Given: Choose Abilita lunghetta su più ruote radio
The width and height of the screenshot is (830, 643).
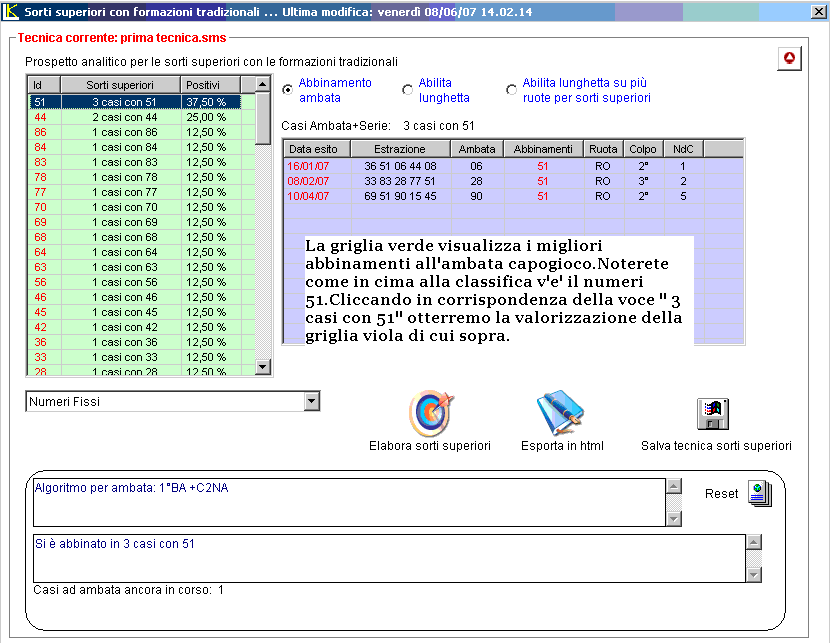Looking at the screenshot, I should (x=511, y=90).
